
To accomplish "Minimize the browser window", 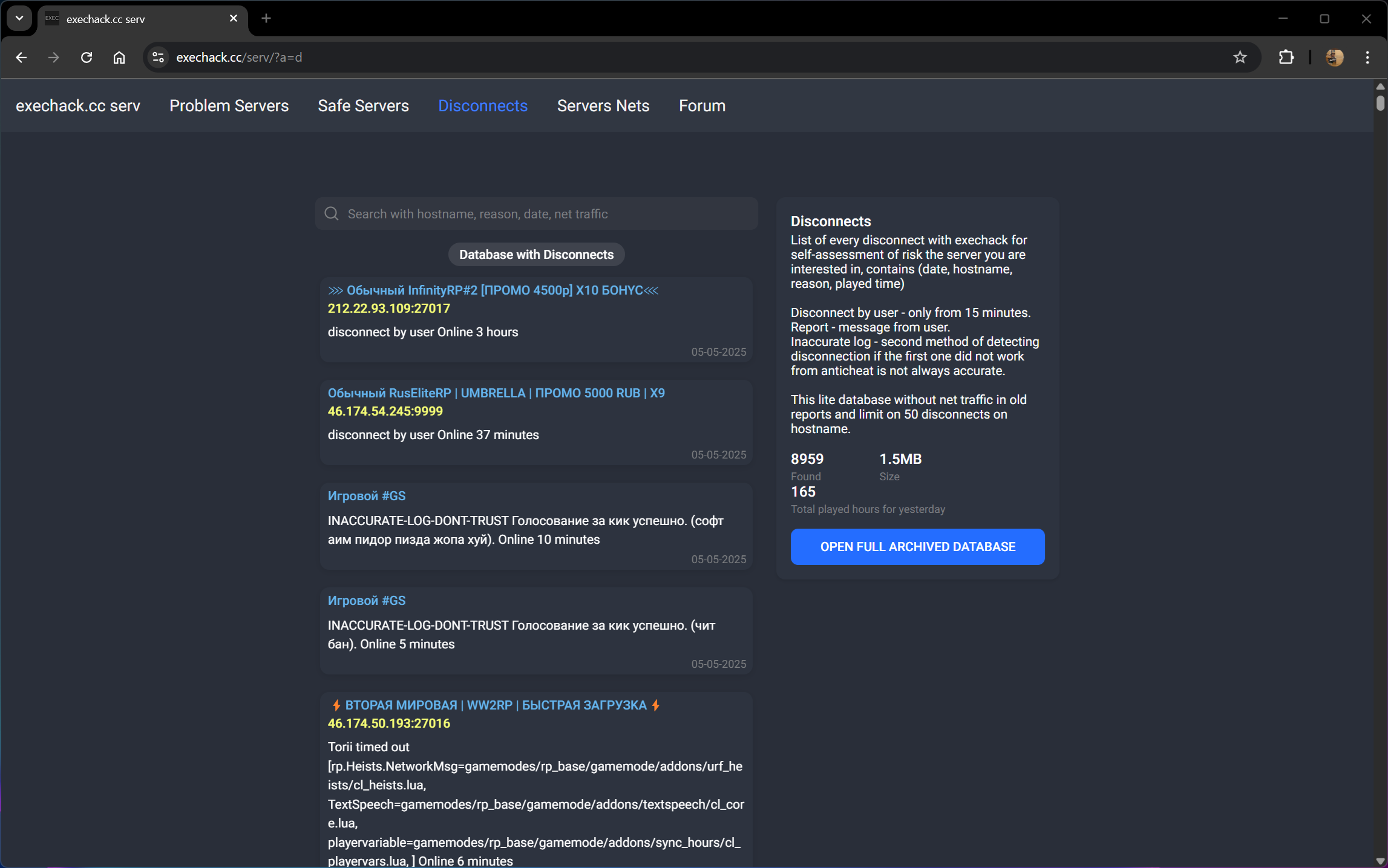I will point(1283,19).
